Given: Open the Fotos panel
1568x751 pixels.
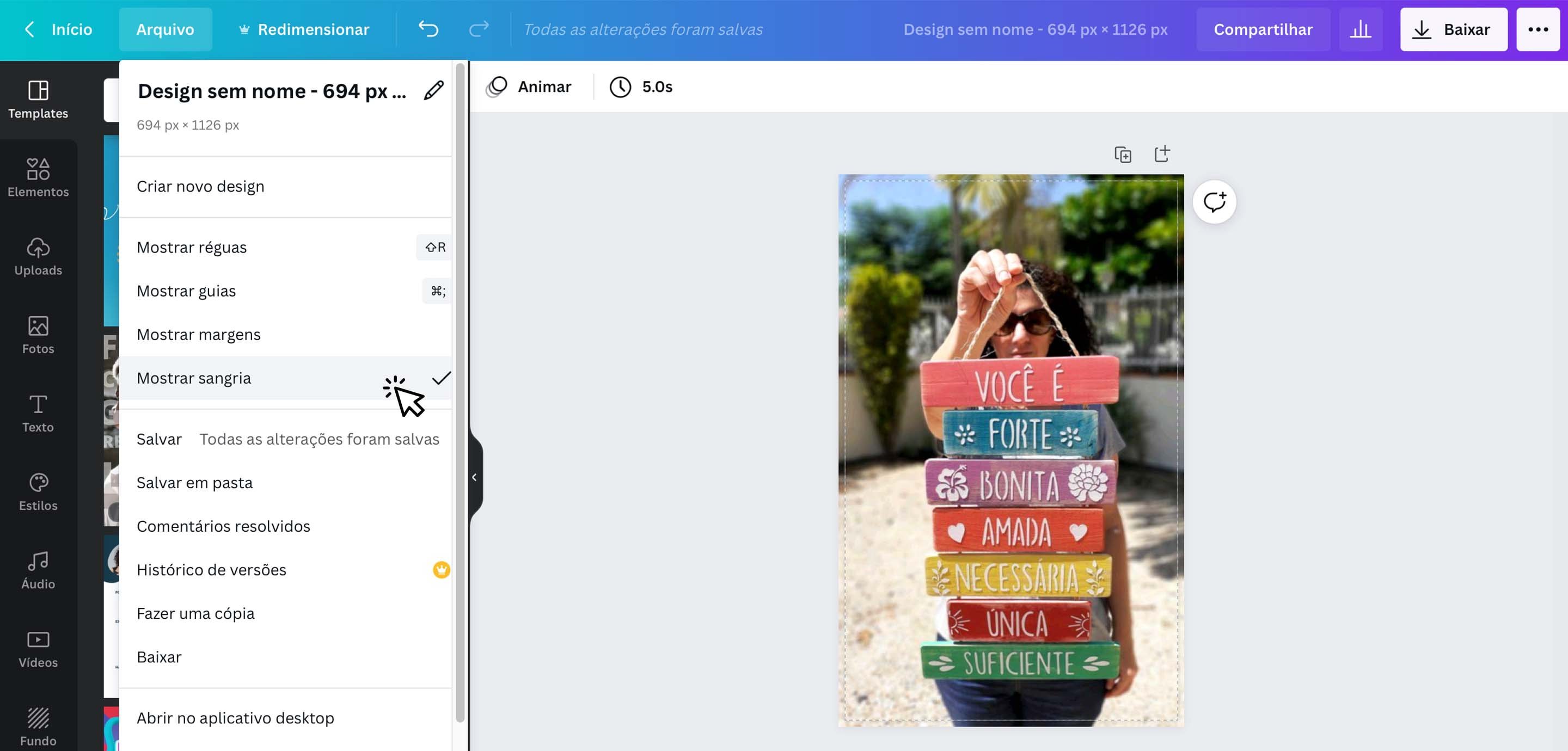Looking at the screenshot, I should [x=38, y=334].
